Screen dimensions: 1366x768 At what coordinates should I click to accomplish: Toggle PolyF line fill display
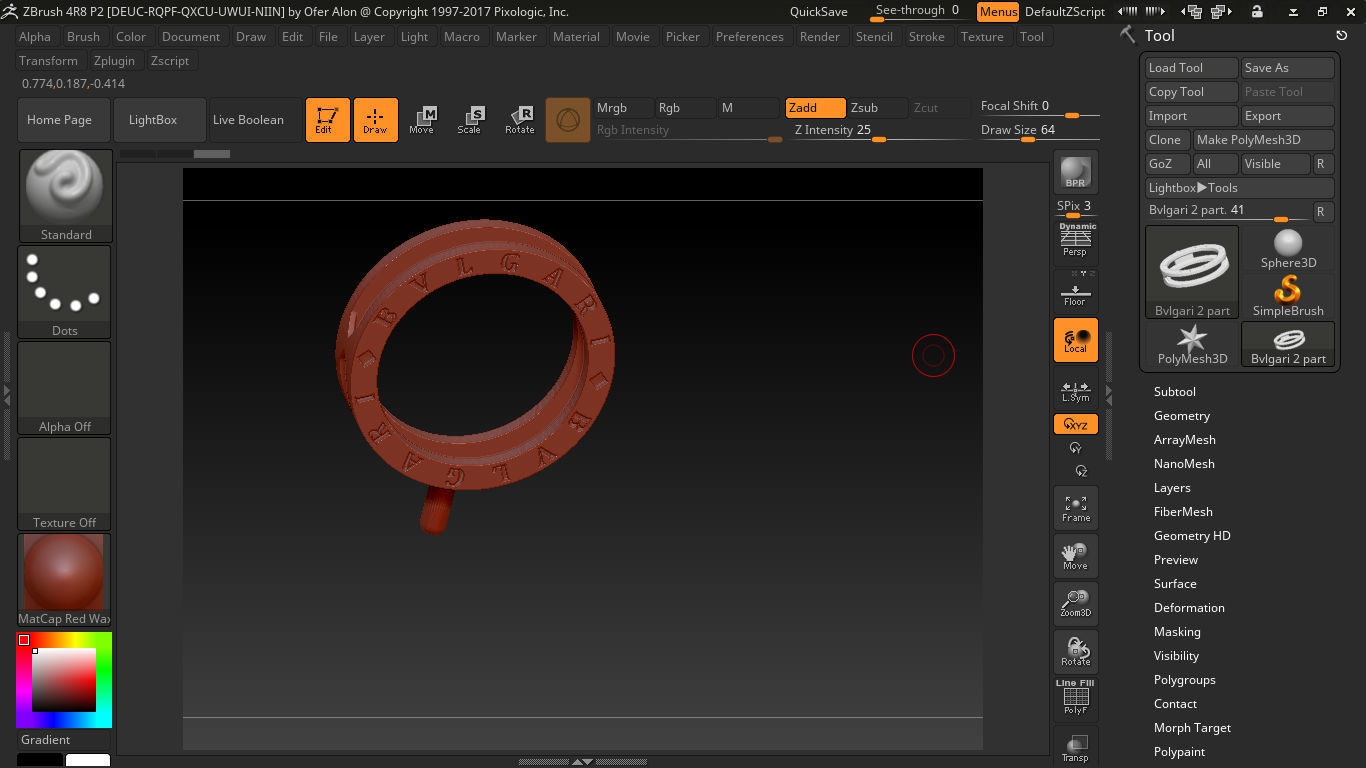(1076, 698)
